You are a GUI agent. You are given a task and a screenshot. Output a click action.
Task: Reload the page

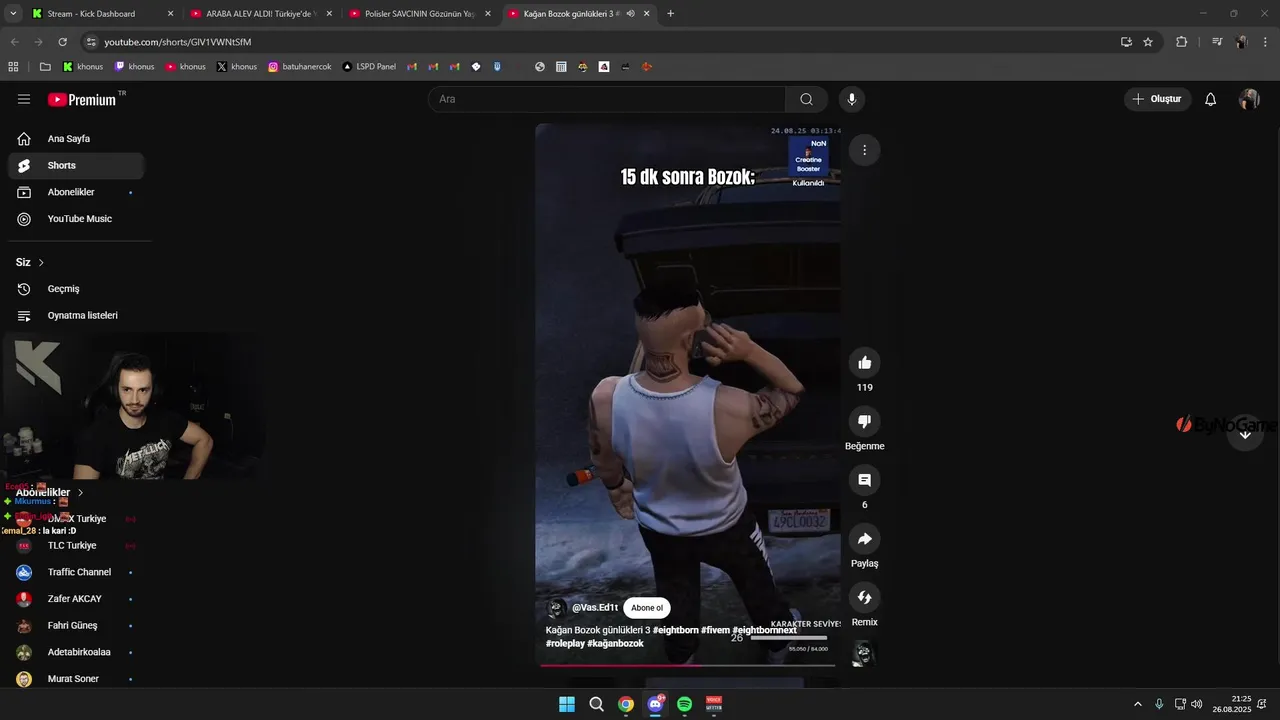point(62,42)
